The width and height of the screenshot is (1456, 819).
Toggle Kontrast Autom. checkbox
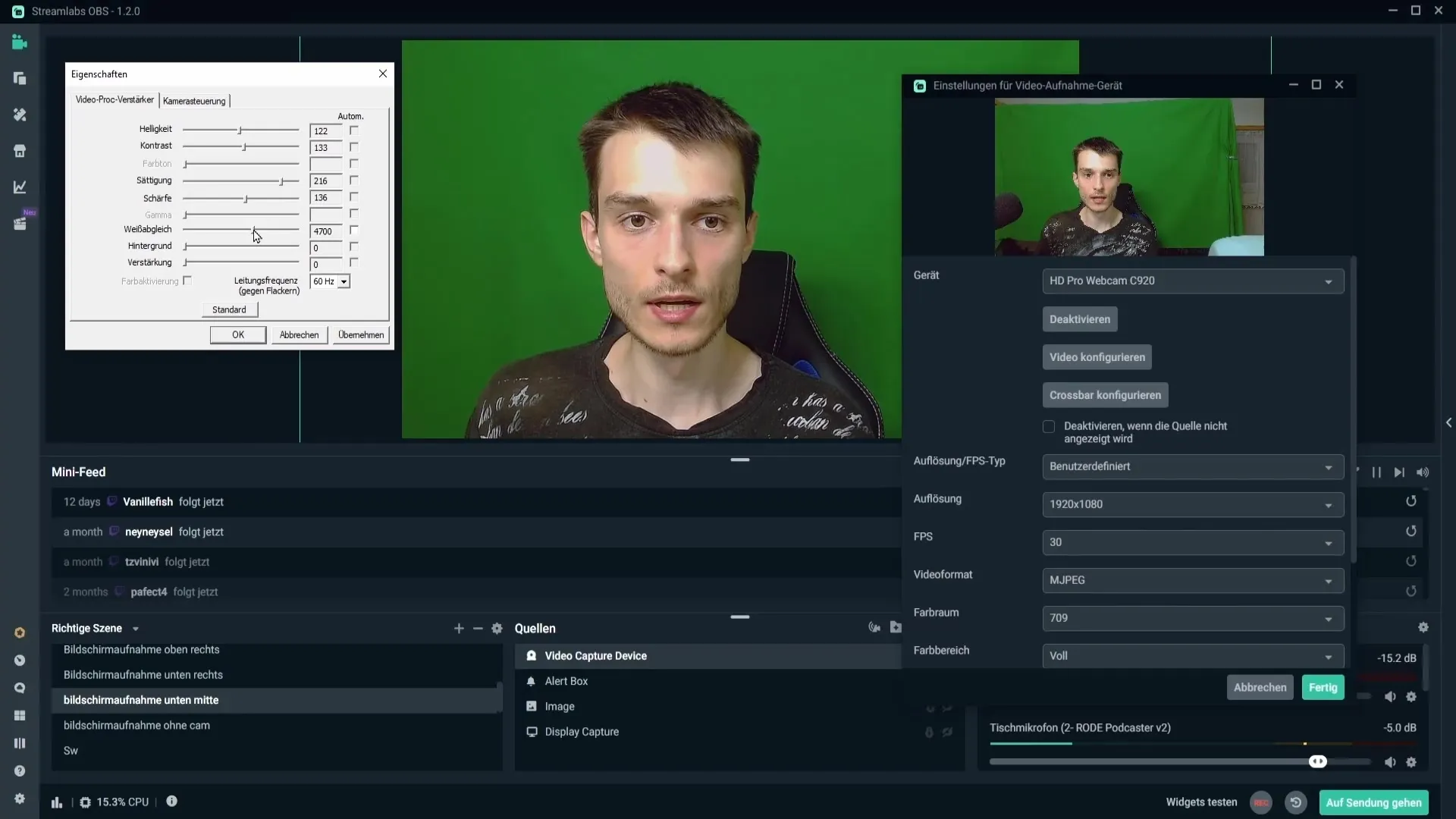click(354, 147)
